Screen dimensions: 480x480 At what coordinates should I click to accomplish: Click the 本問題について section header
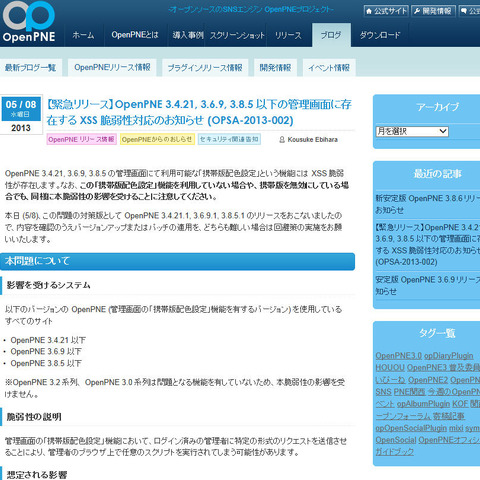pyautogui.click(x=177, y=261)
